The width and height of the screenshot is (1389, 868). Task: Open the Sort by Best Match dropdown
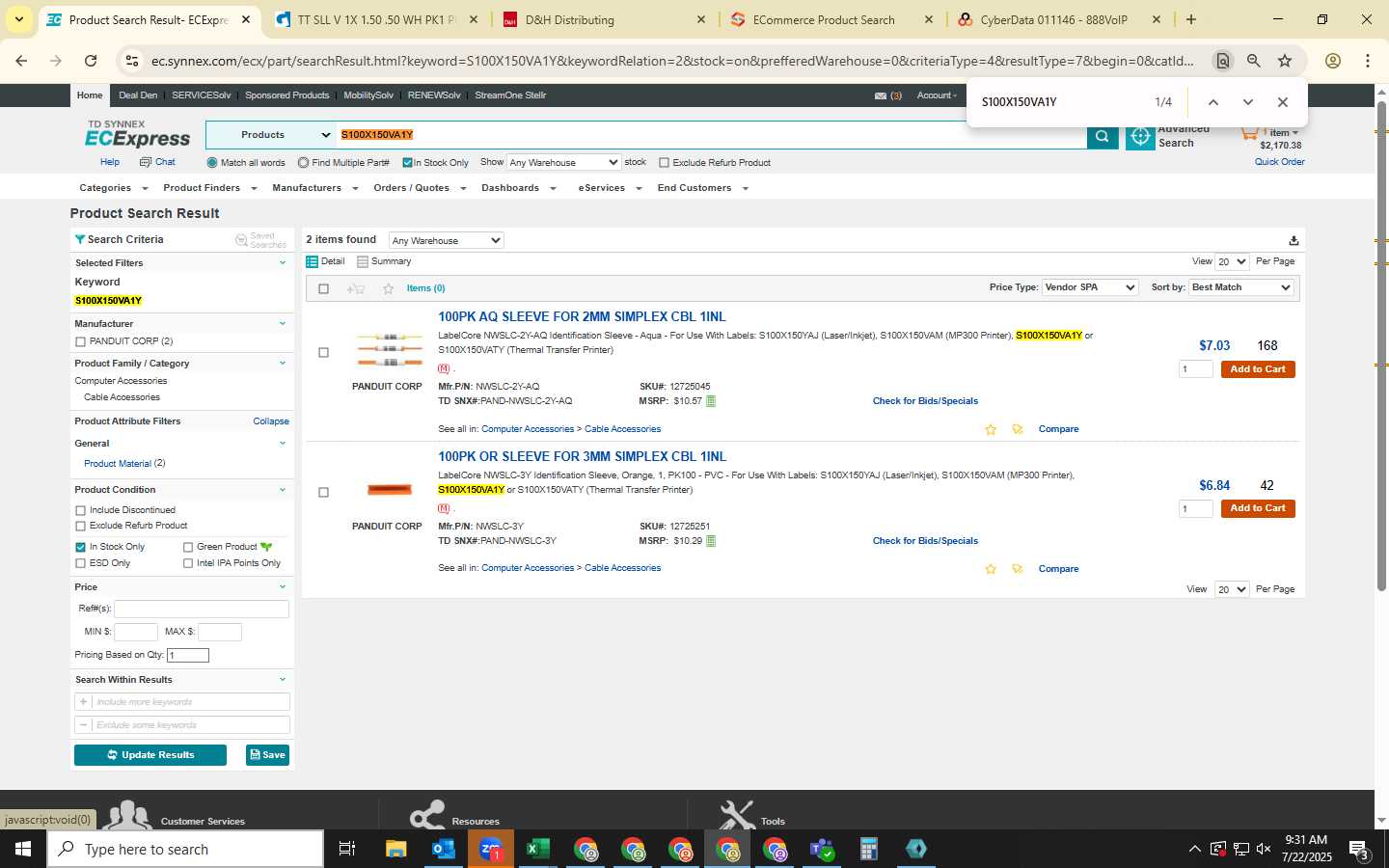1241,287
